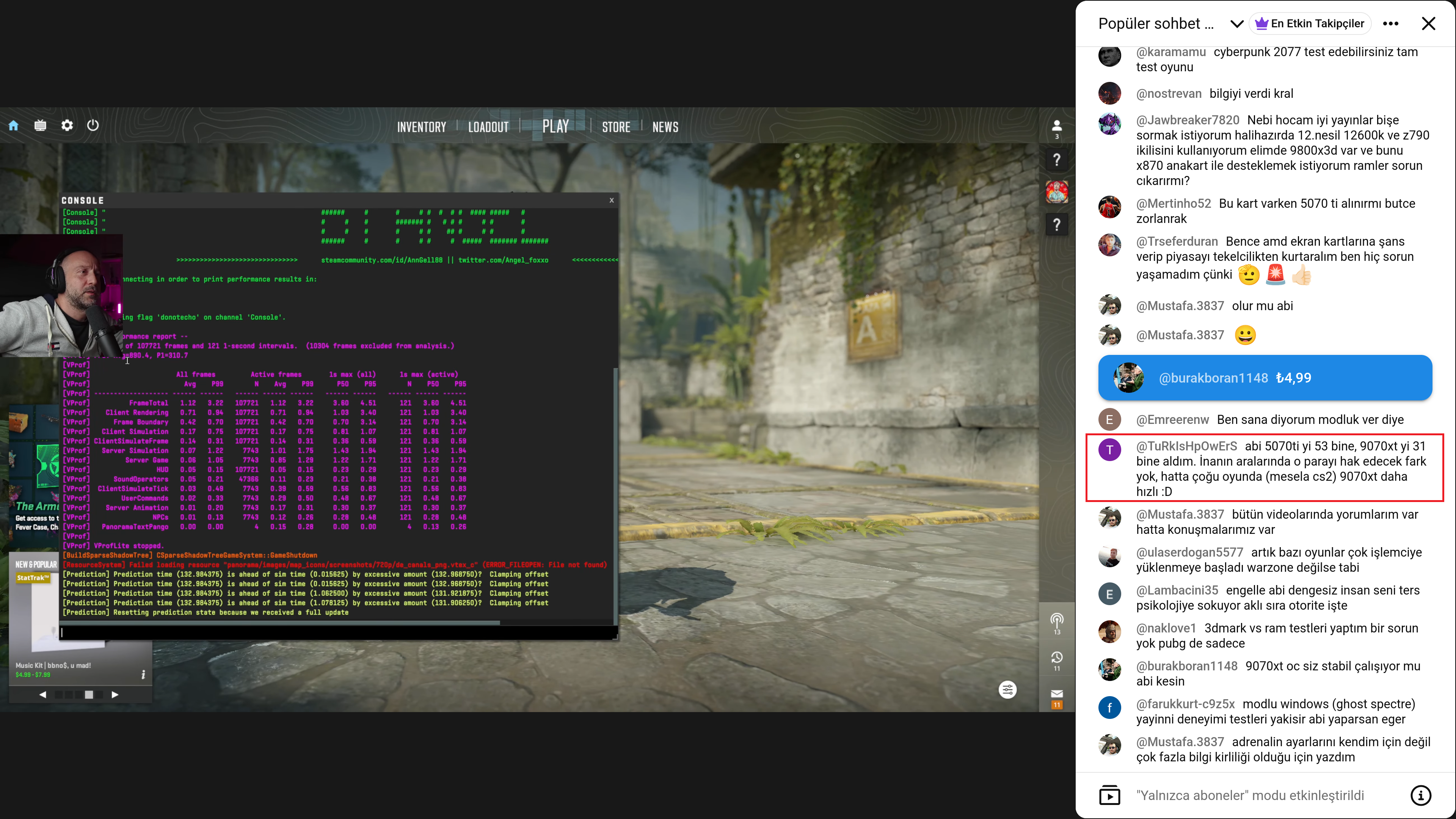1456x819 pixels.
Task: Open the PLAY menu tab
Action: pyautogui.click(x=555, y=126)
